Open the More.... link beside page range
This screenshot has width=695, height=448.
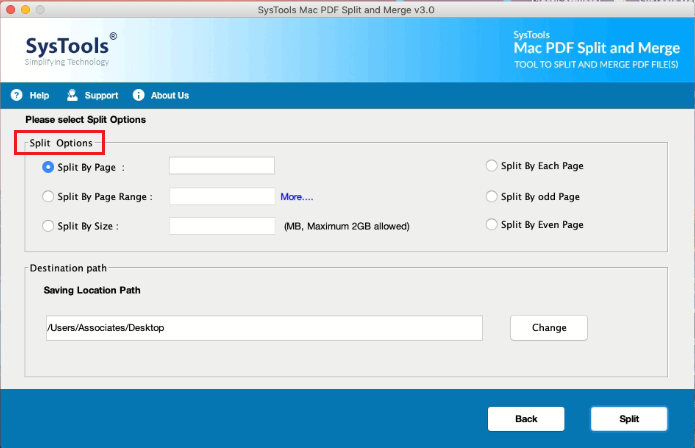(296, 197)
